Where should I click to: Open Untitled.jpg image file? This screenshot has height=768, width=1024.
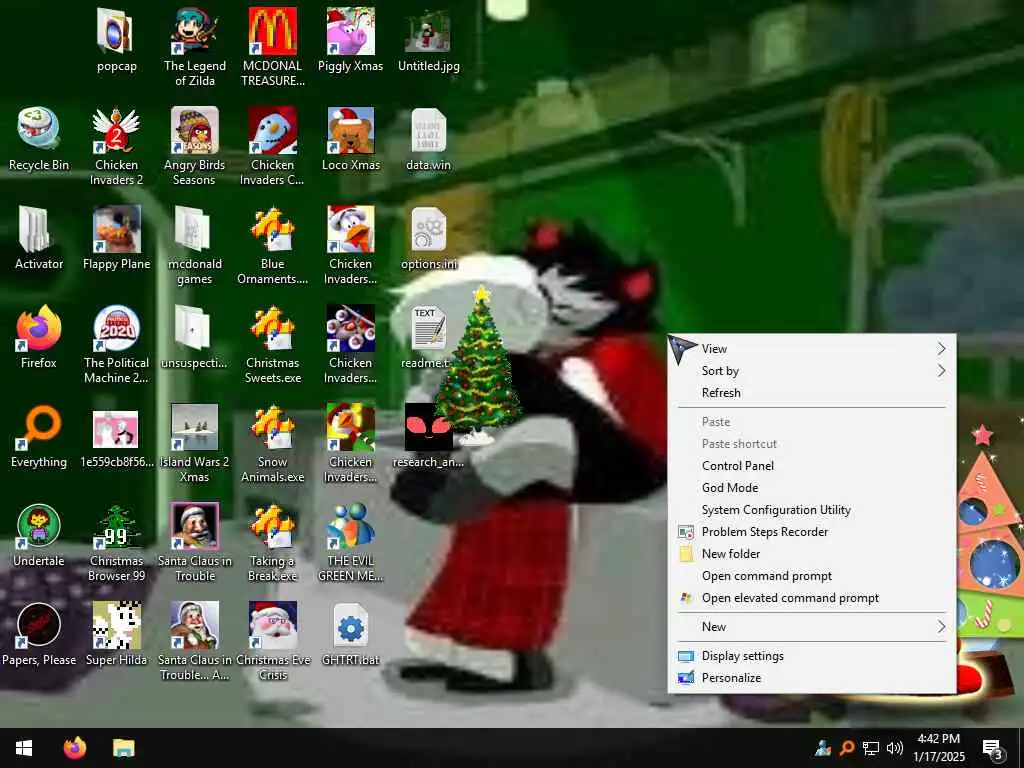(x=428, y=31)
